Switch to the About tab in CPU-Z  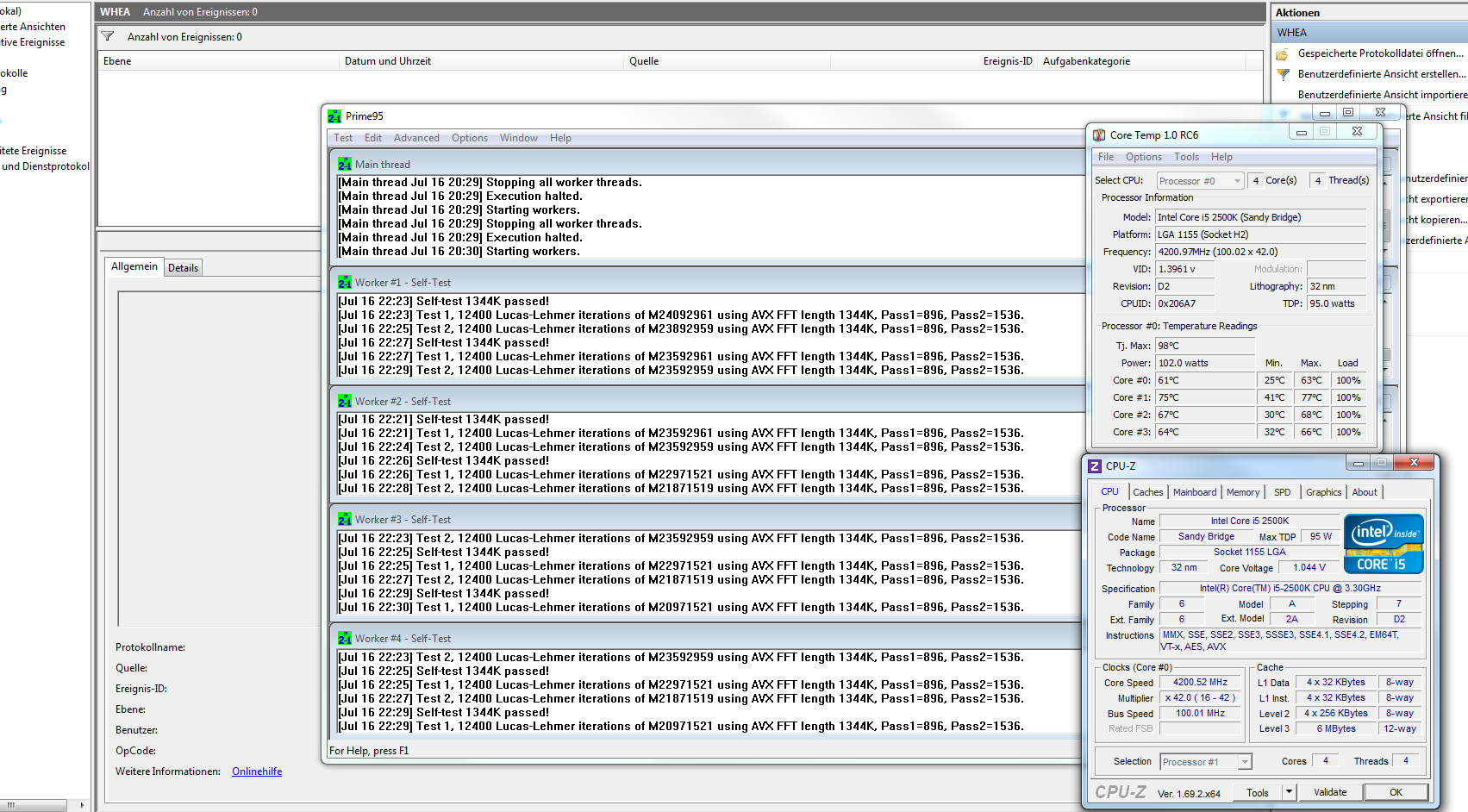click(x=1365, y=492)
